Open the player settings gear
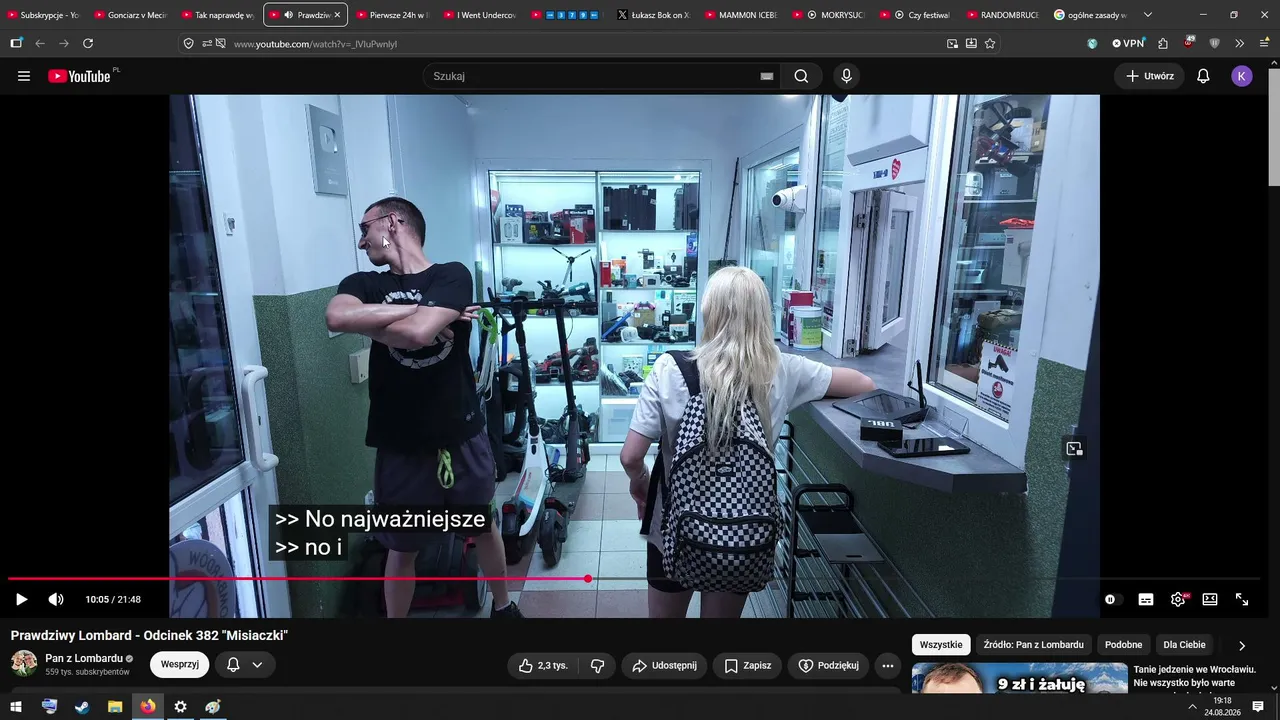 tap(1178, 599)
